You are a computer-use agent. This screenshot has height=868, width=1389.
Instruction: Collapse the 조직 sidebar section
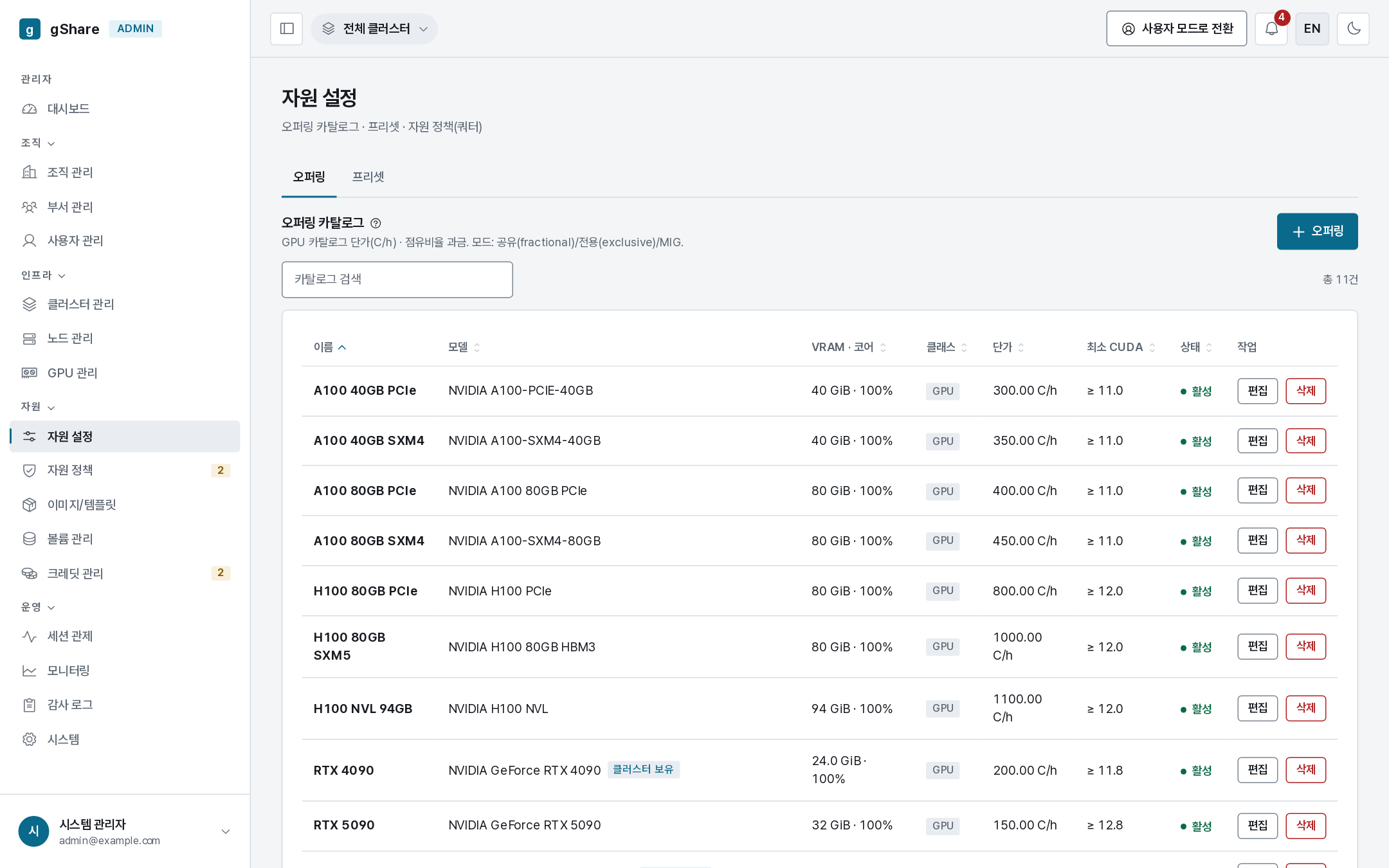(x=38, y=143)
